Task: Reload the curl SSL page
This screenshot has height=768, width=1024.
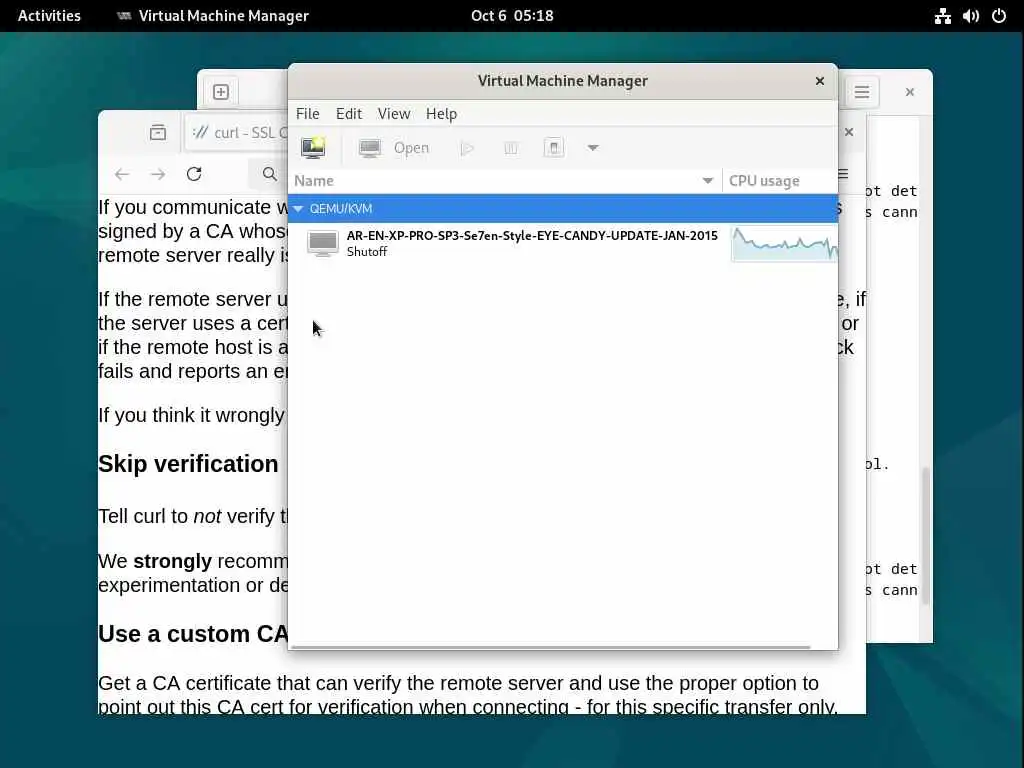Action: coord(194,174)
